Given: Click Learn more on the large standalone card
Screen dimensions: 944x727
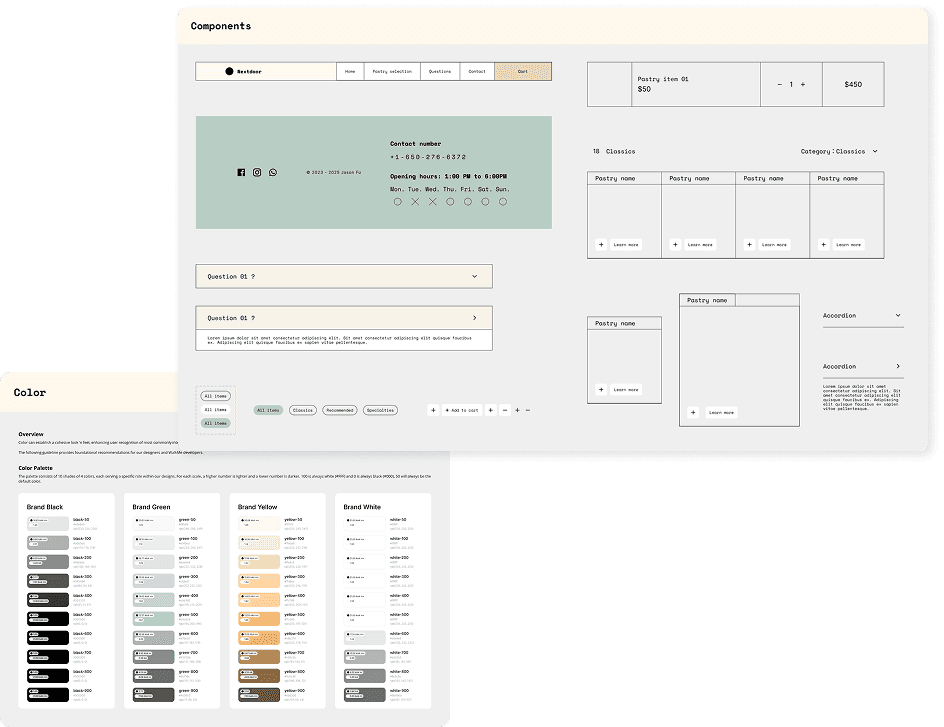Looking at the screenshot, I should click(721, 412).
